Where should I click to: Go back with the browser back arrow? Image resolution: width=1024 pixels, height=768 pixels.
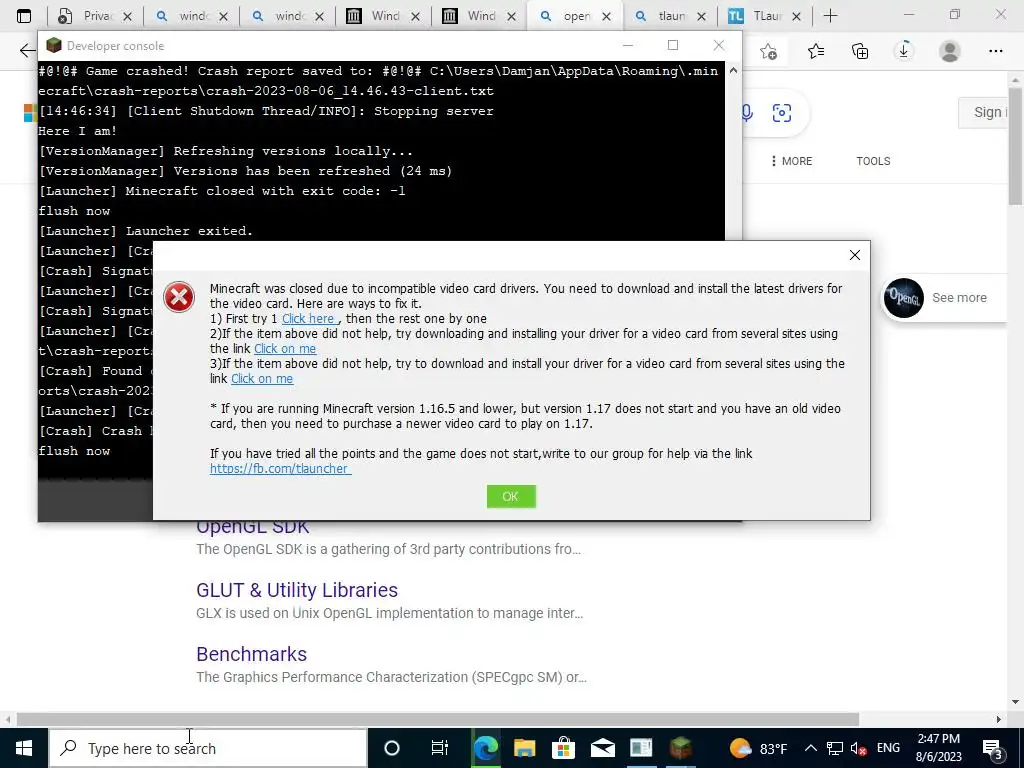pos(27,51)
